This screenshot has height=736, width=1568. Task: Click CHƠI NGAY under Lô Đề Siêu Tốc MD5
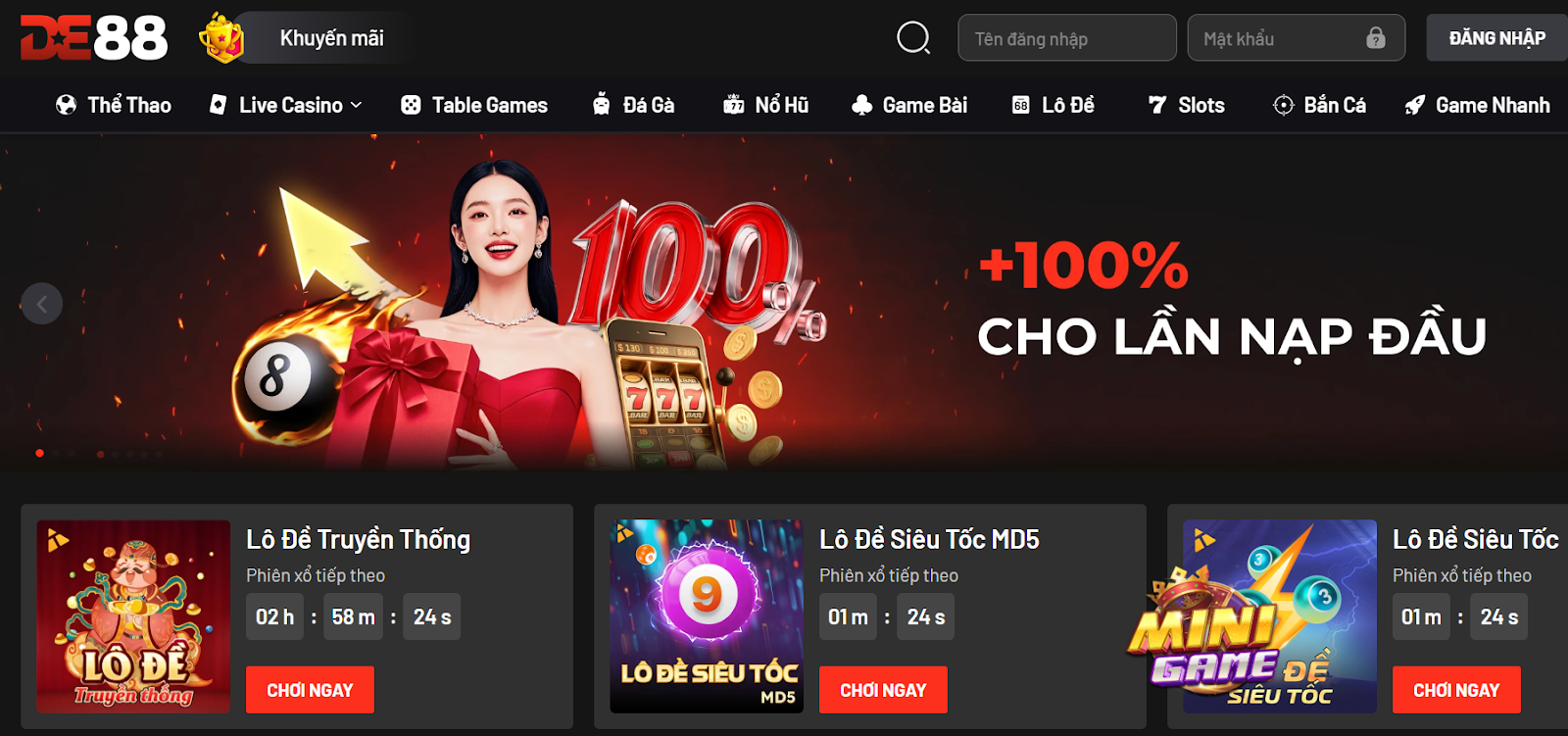click(x=883, y=690)
